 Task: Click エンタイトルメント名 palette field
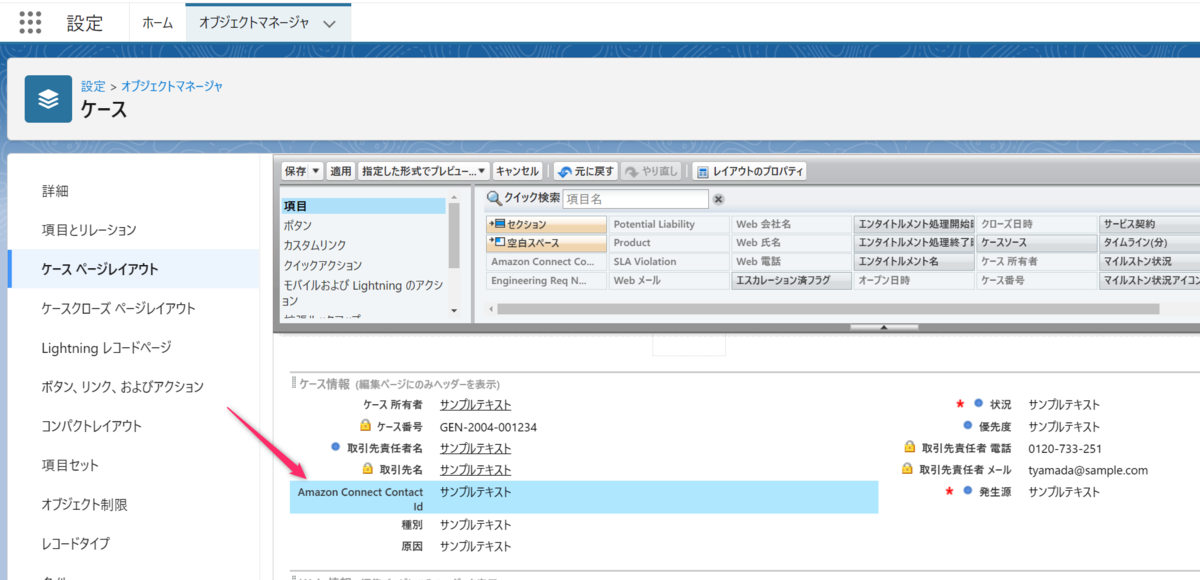(x=914, y=262)
